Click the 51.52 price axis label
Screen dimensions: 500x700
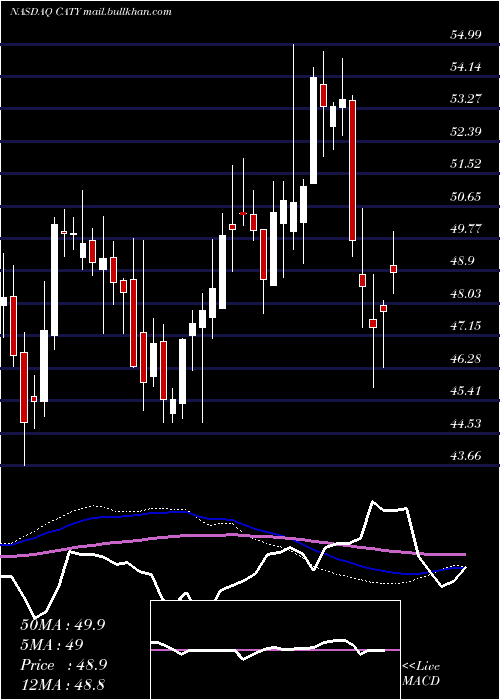pyautogui.click(x=465, y=164)
